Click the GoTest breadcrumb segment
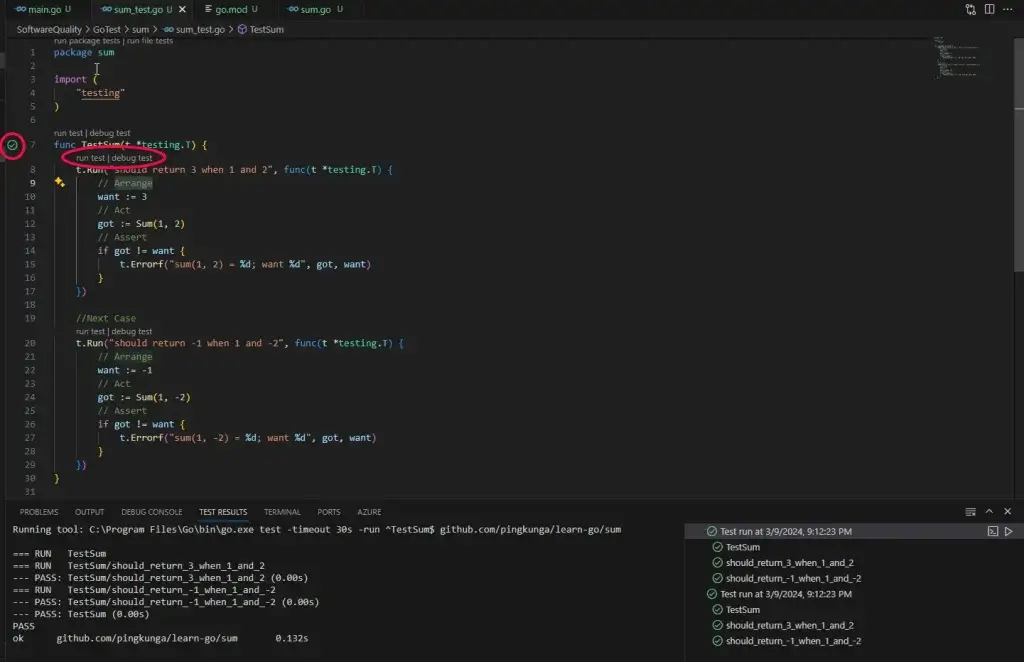 [x=106, y=29]
